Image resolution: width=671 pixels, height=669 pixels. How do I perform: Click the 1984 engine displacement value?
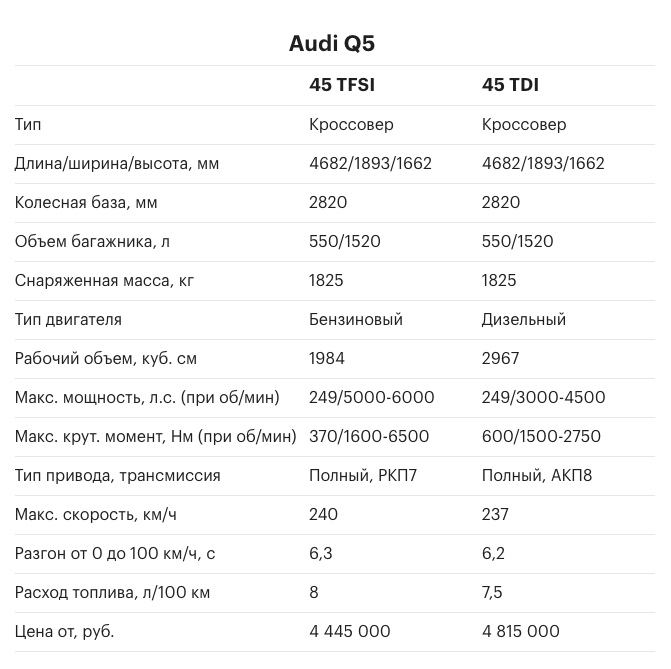pyautogui.click(x=327, y=358)
